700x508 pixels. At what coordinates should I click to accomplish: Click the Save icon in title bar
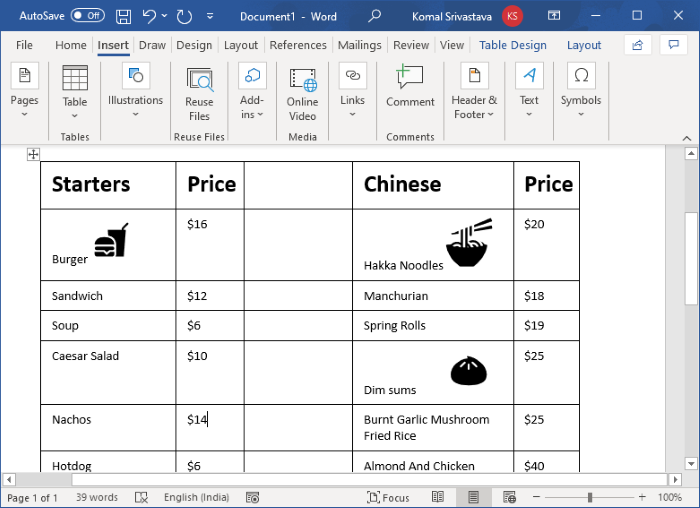[x=123, y=17]
